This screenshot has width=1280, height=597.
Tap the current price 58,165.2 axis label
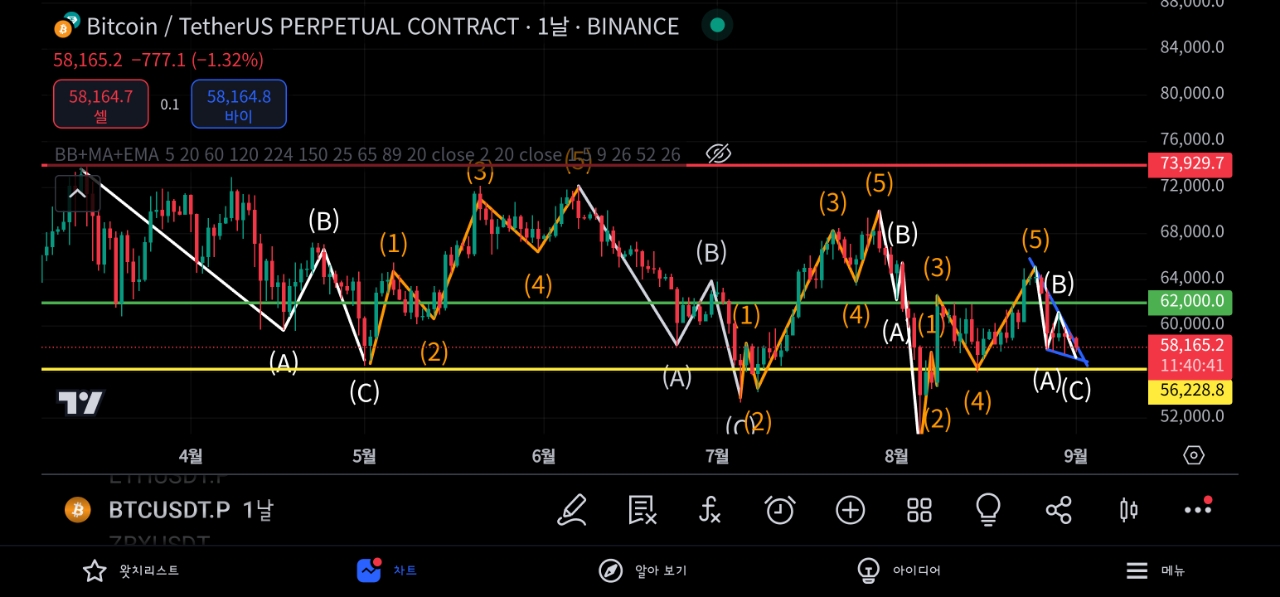[x=1191, y=344]
